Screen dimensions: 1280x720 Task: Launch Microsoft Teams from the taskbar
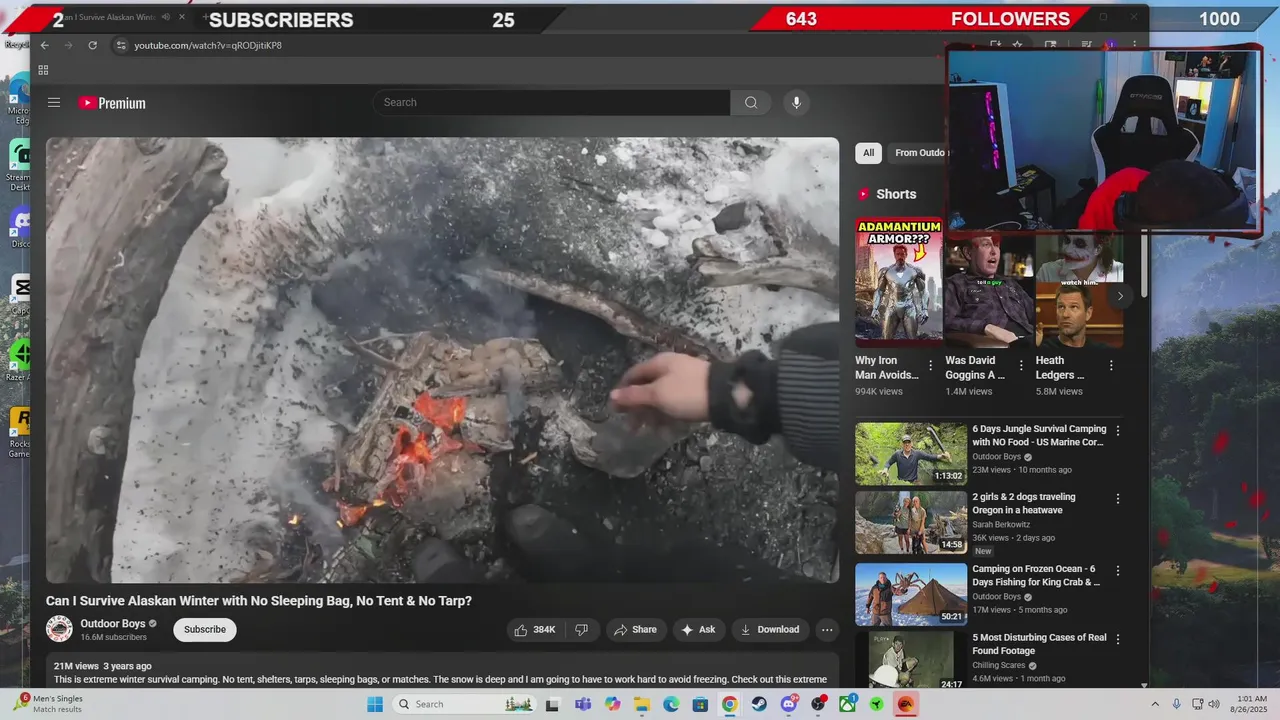pos(582,704)
